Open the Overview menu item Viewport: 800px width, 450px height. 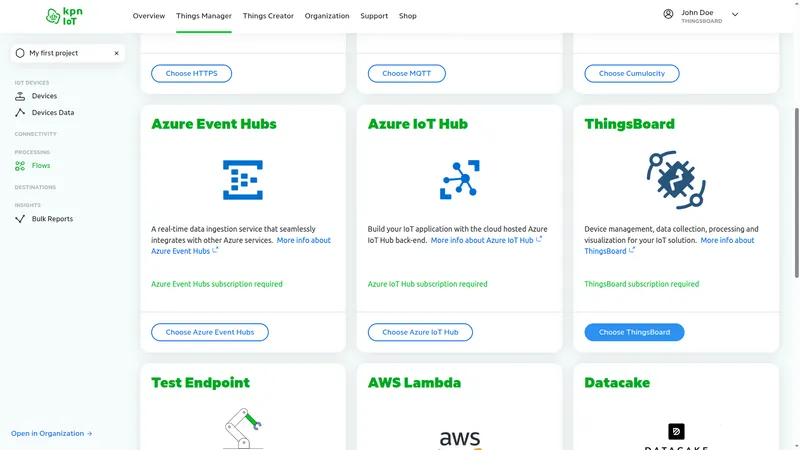click(148, 16)
